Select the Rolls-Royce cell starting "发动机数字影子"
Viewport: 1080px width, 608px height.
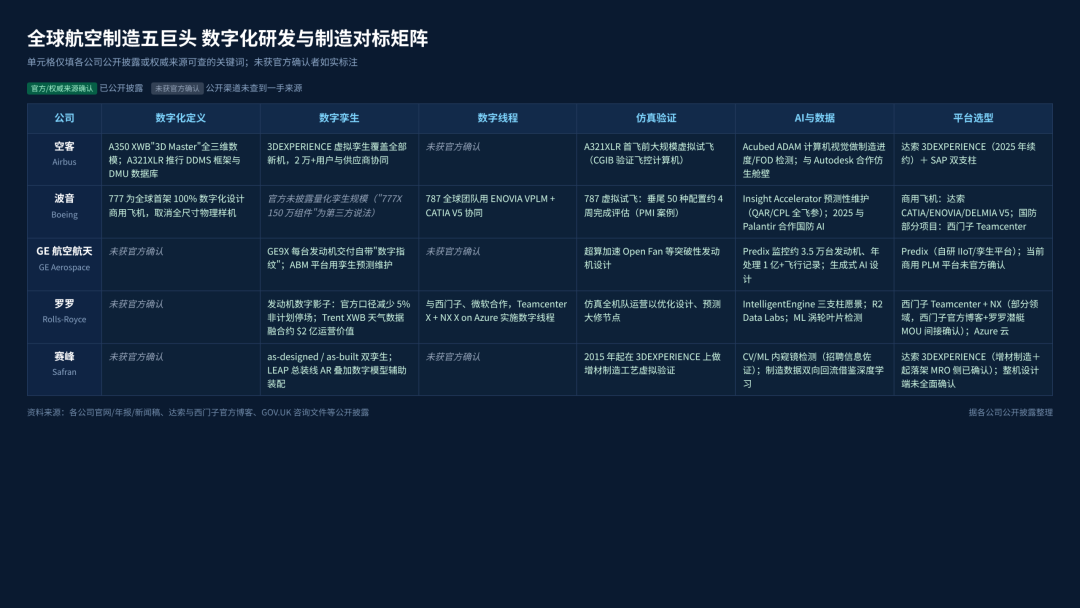(339, 317)
